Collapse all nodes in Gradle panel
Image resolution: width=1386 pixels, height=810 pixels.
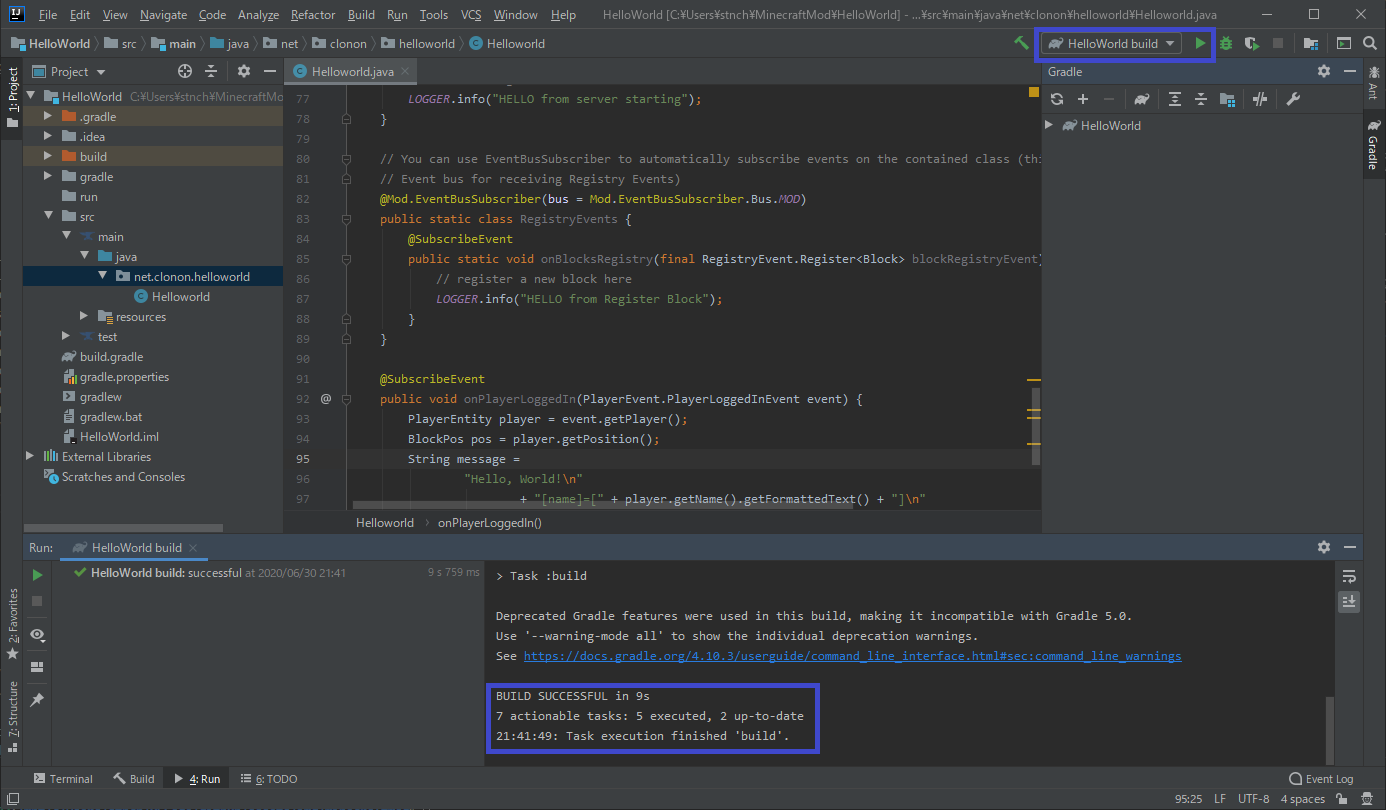point(1201,99)
